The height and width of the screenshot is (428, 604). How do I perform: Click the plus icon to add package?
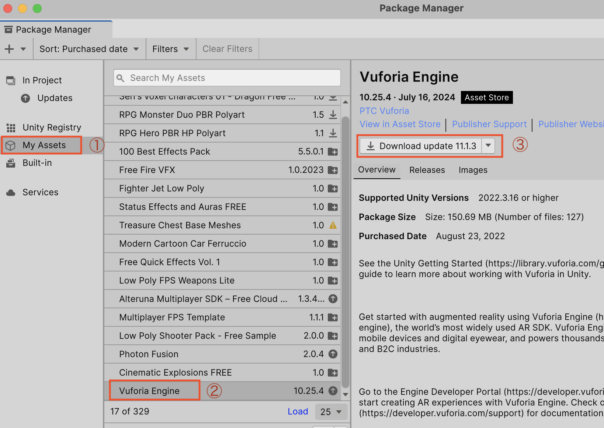click(x=11, y=48)
